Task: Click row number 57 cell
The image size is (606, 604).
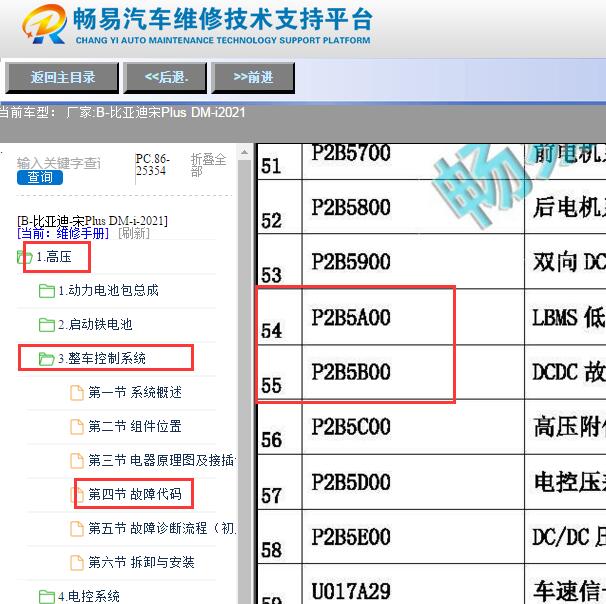Action: (279, 482)
